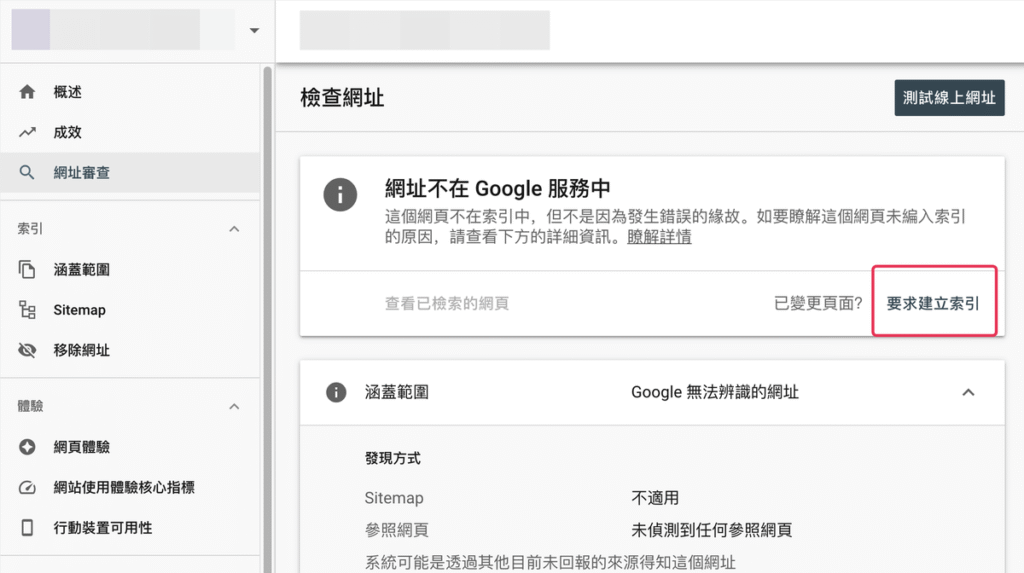The height and width of the screenshot is (573, 1024).
Task: Click the 測試線上網址 button
Action: [949, 98]
